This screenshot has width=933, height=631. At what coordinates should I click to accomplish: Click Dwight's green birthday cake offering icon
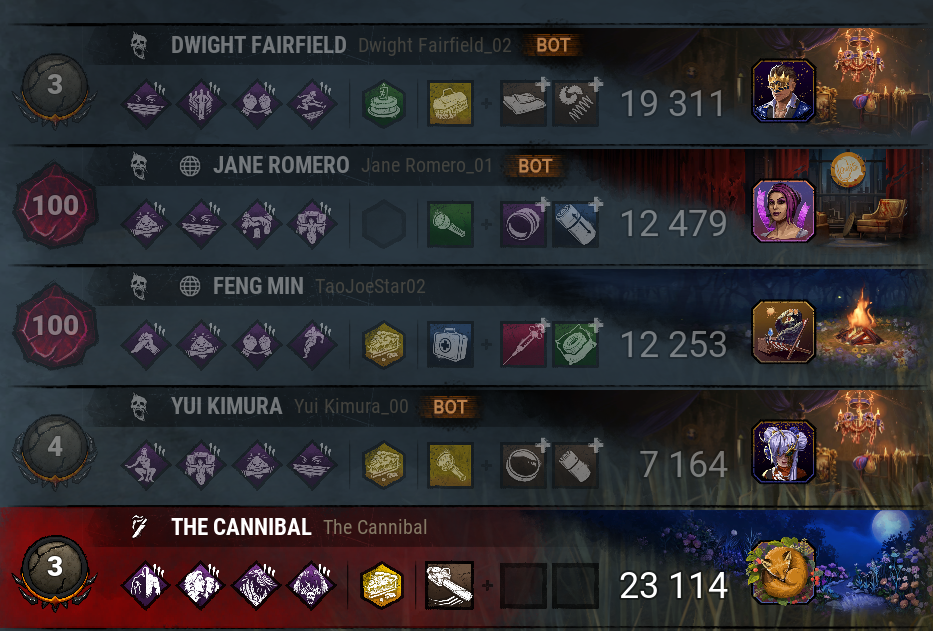384,104
